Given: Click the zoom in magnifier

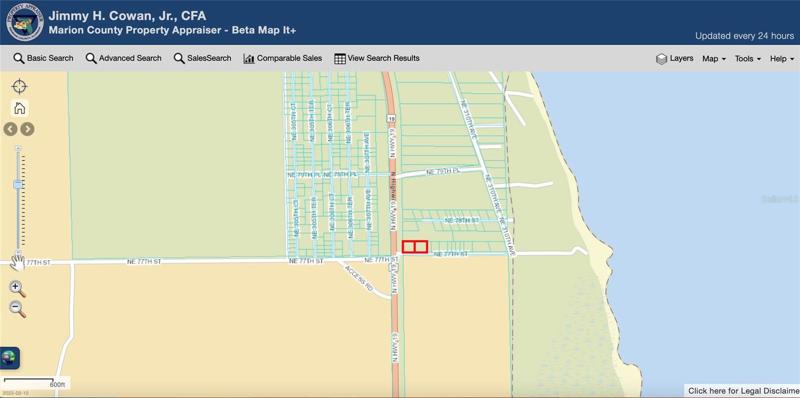Looking at the screenshot, I should click(x=17, y=289).
